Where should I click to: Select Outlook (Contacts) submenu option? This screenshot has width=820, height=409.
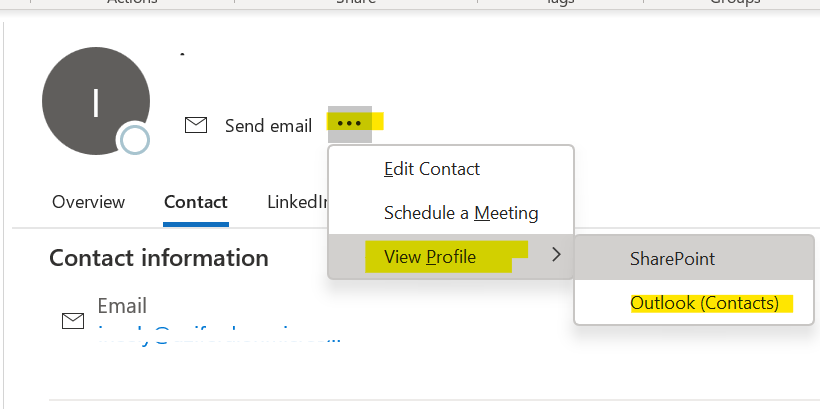tap(704, 303)
